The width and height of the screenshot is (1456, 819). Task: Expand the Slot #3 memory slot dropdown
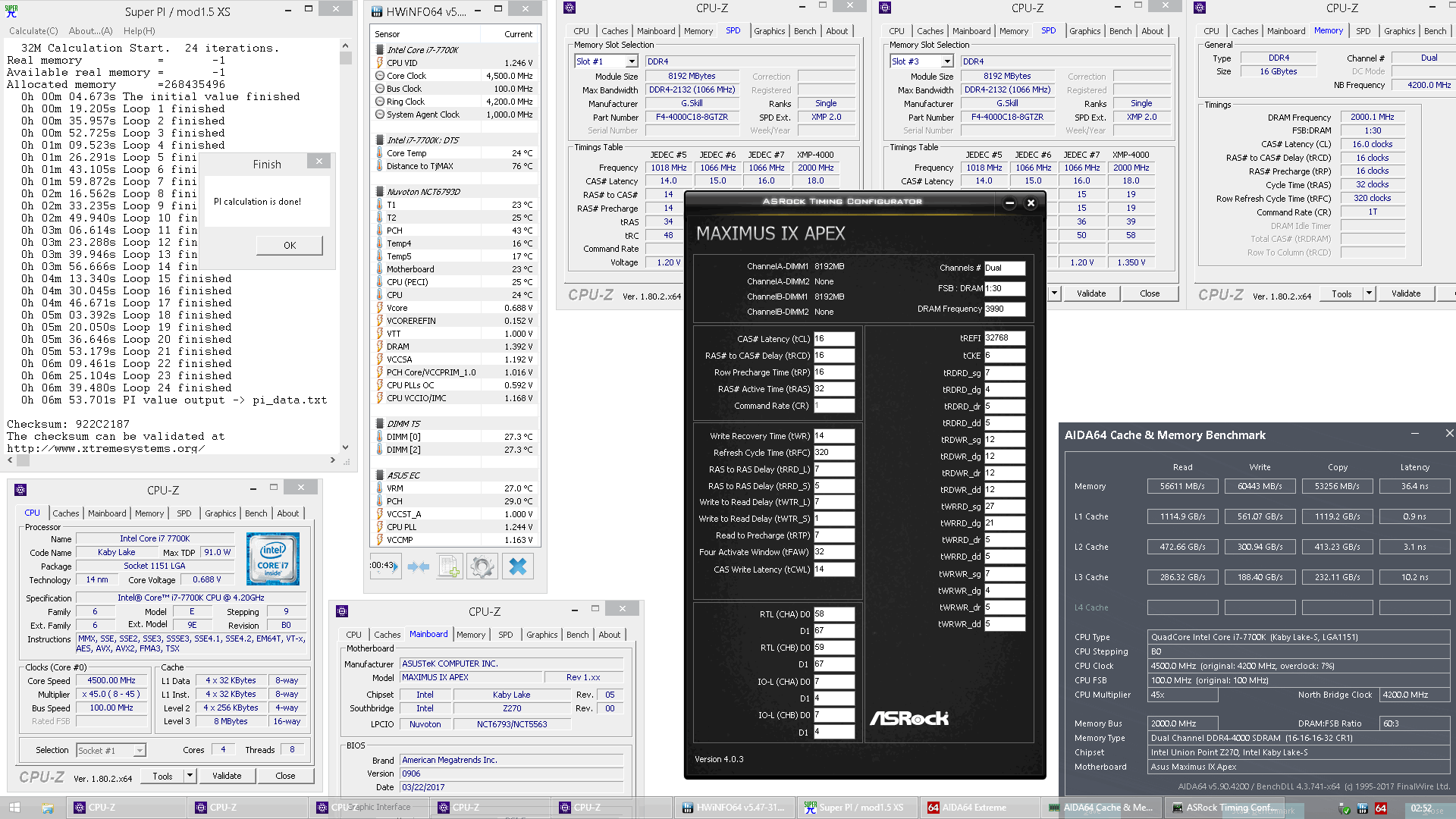946,61
